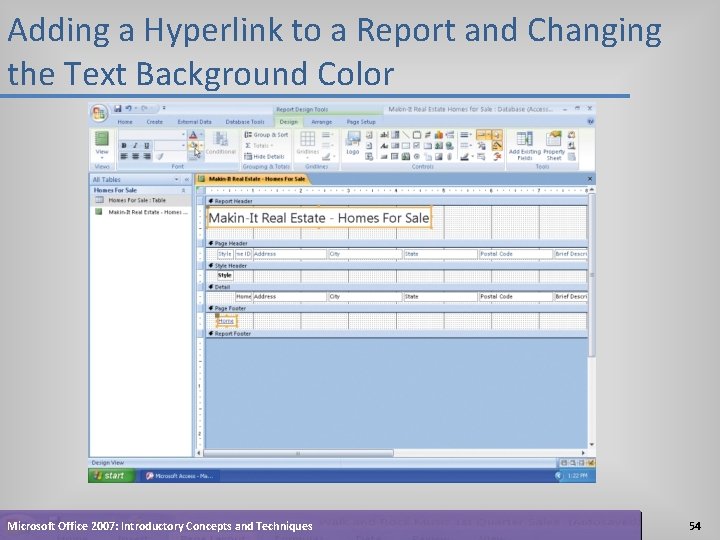720x540 pixels.
Task: Open the Font Color dropdown arrow
Action: (201, 135)
